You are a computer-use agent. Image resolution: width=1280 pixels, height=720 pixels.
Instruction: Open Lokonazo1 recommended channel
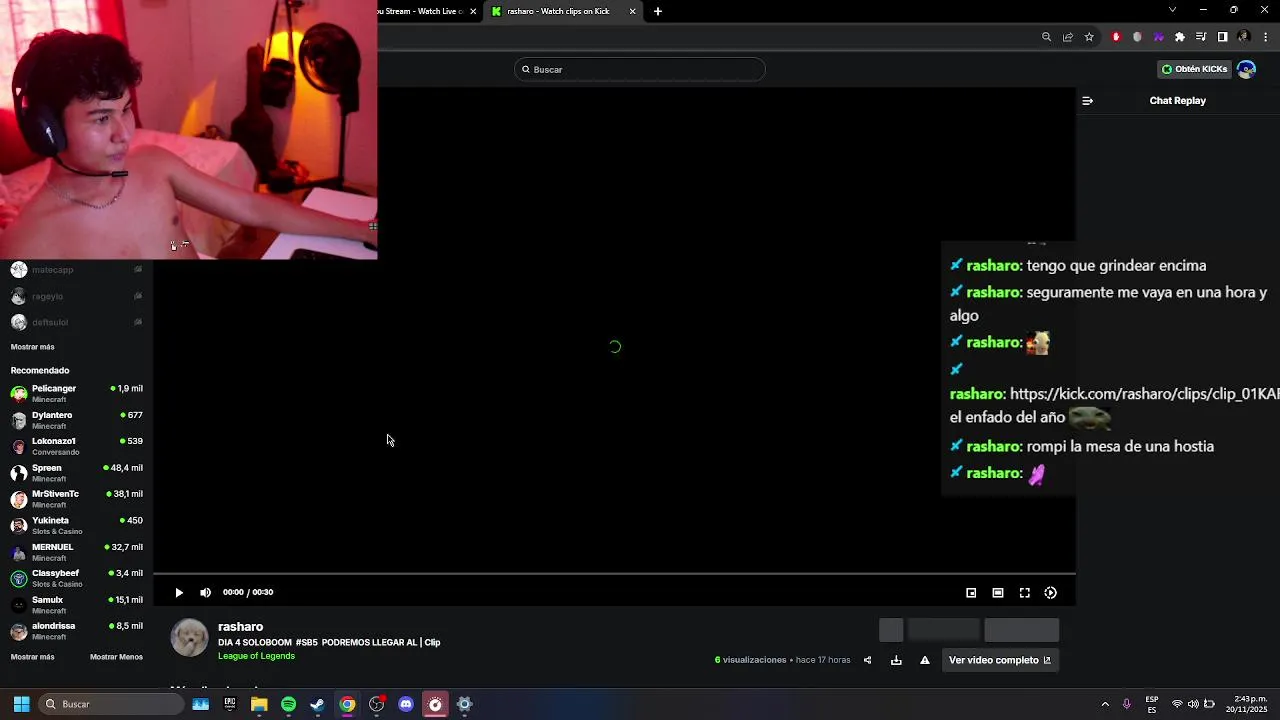click(x=76, y=446)
